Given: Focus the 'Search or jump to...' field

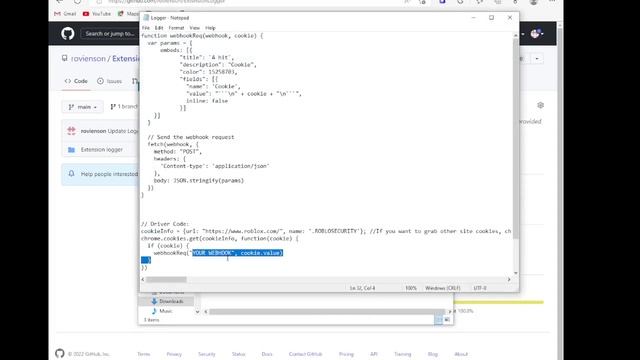Looking at the screenshot, I should tap(109, 33).
